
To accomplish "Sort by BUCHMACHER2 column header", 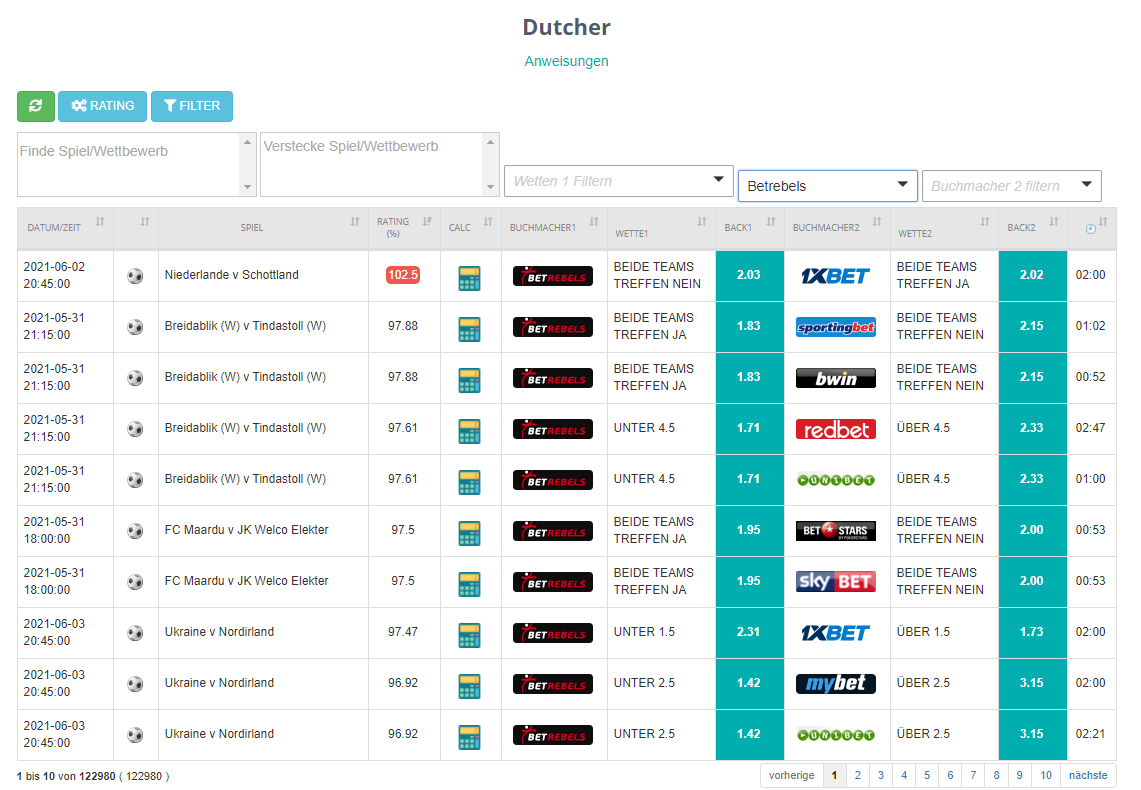I will [x=837, y=228].
